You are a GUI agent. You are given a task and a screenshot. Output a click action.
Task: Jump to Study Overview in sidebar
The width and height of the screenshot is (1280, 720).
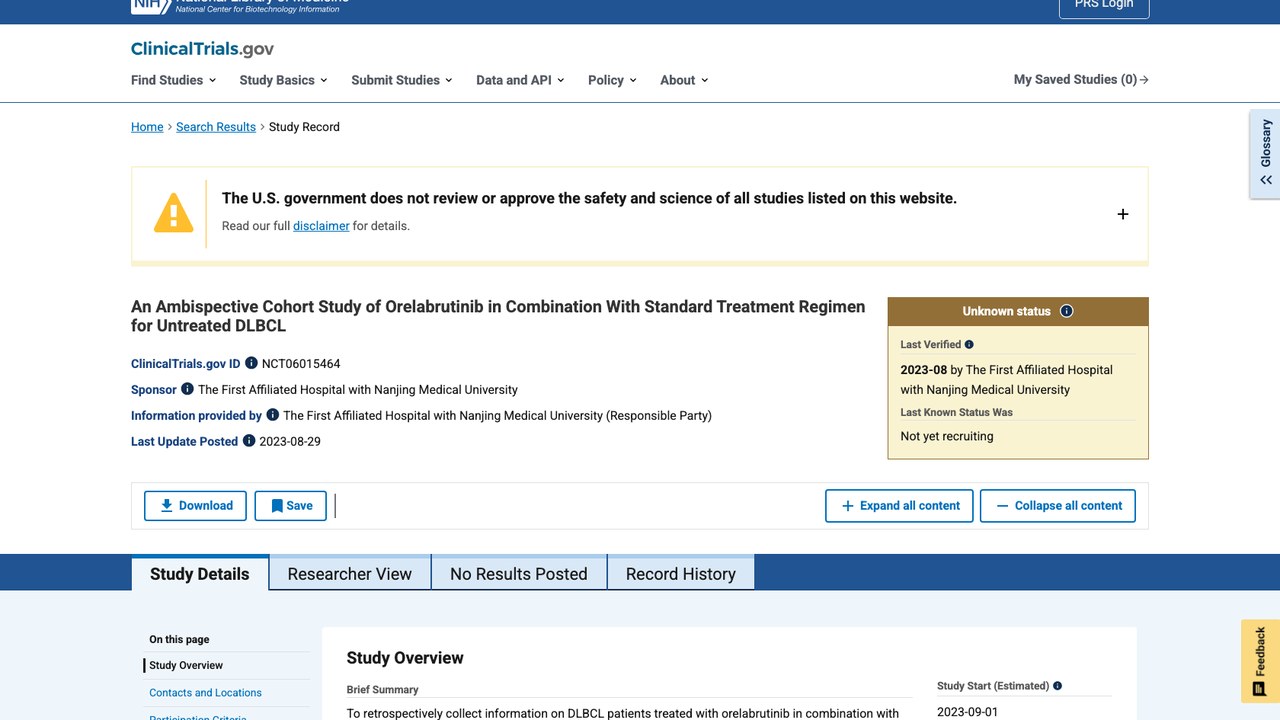[x=186, y=665]
